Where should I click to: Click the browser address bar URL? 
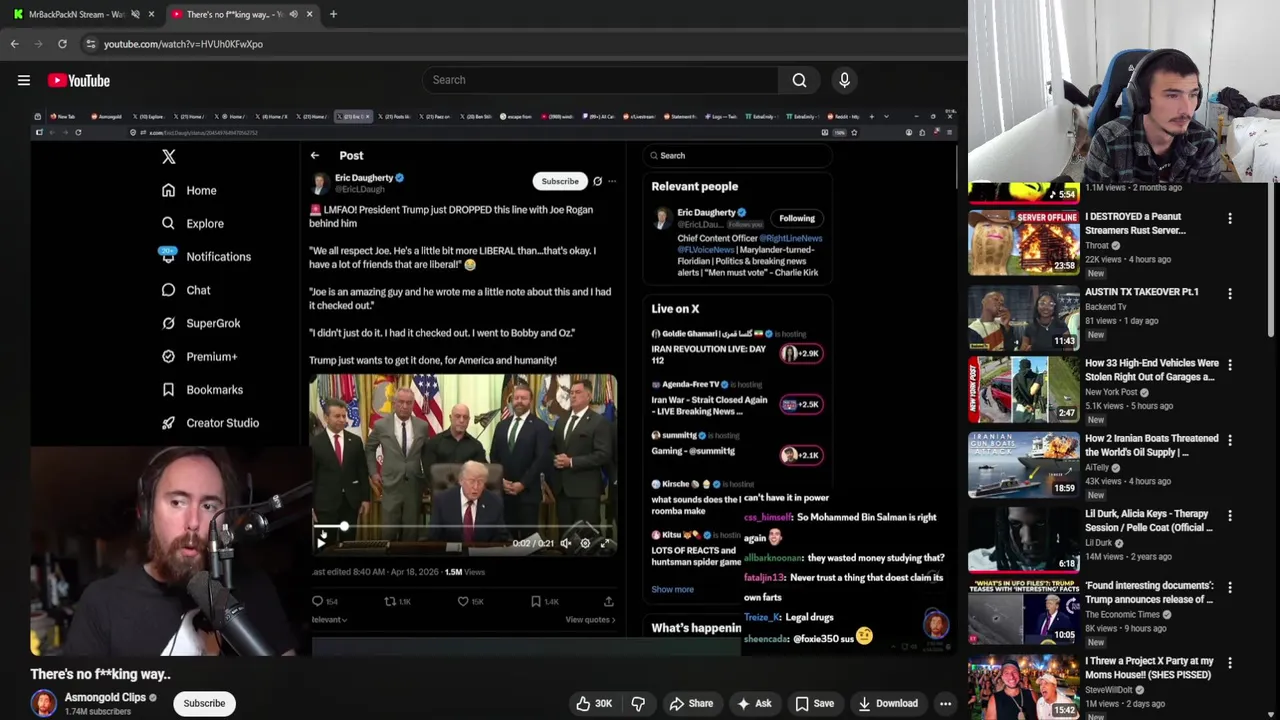(x=183, y=44)
